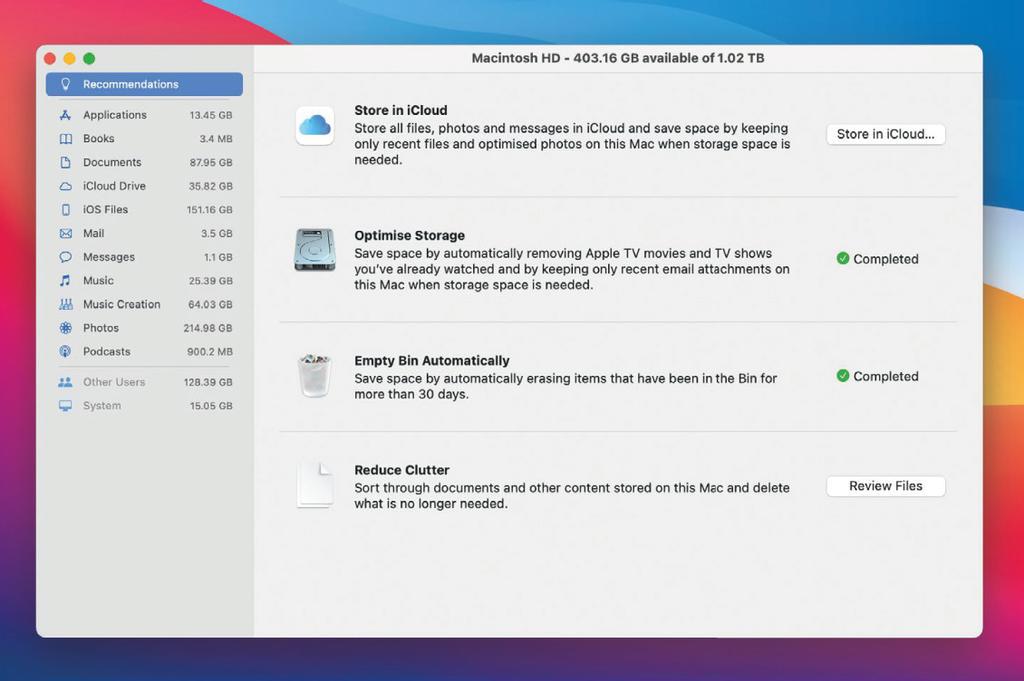The width and height of the screenshot is (1024, 681).
Task: Click the Music note icon
Action: (x=65, y=281)
